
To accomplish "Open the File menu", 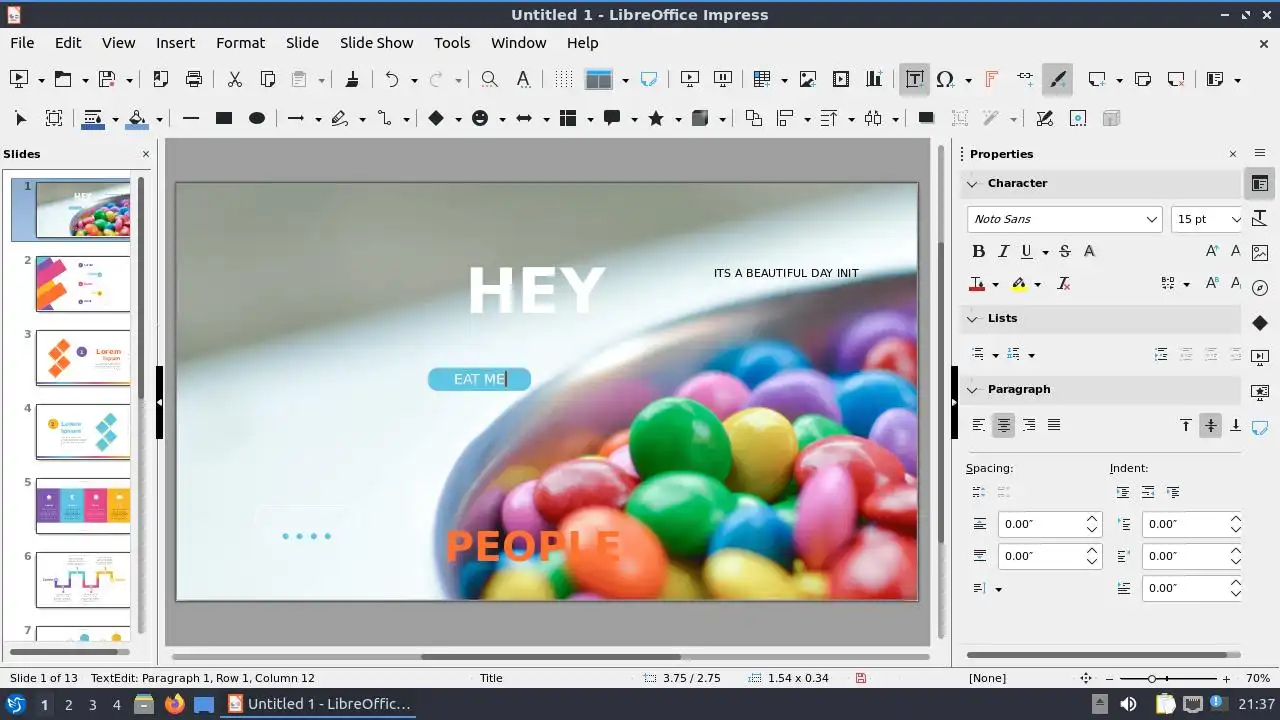I will point(22,43).
